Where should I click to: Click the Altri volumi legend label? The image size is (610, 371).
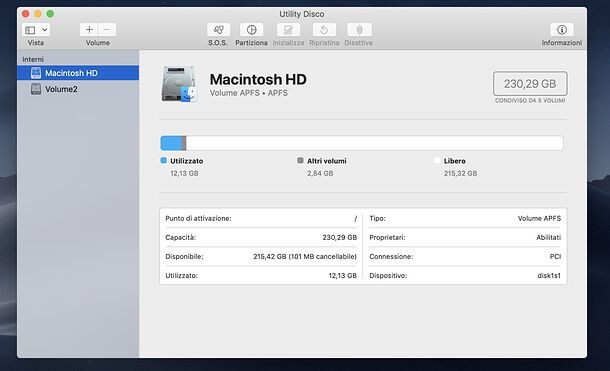tap(327, 161)
